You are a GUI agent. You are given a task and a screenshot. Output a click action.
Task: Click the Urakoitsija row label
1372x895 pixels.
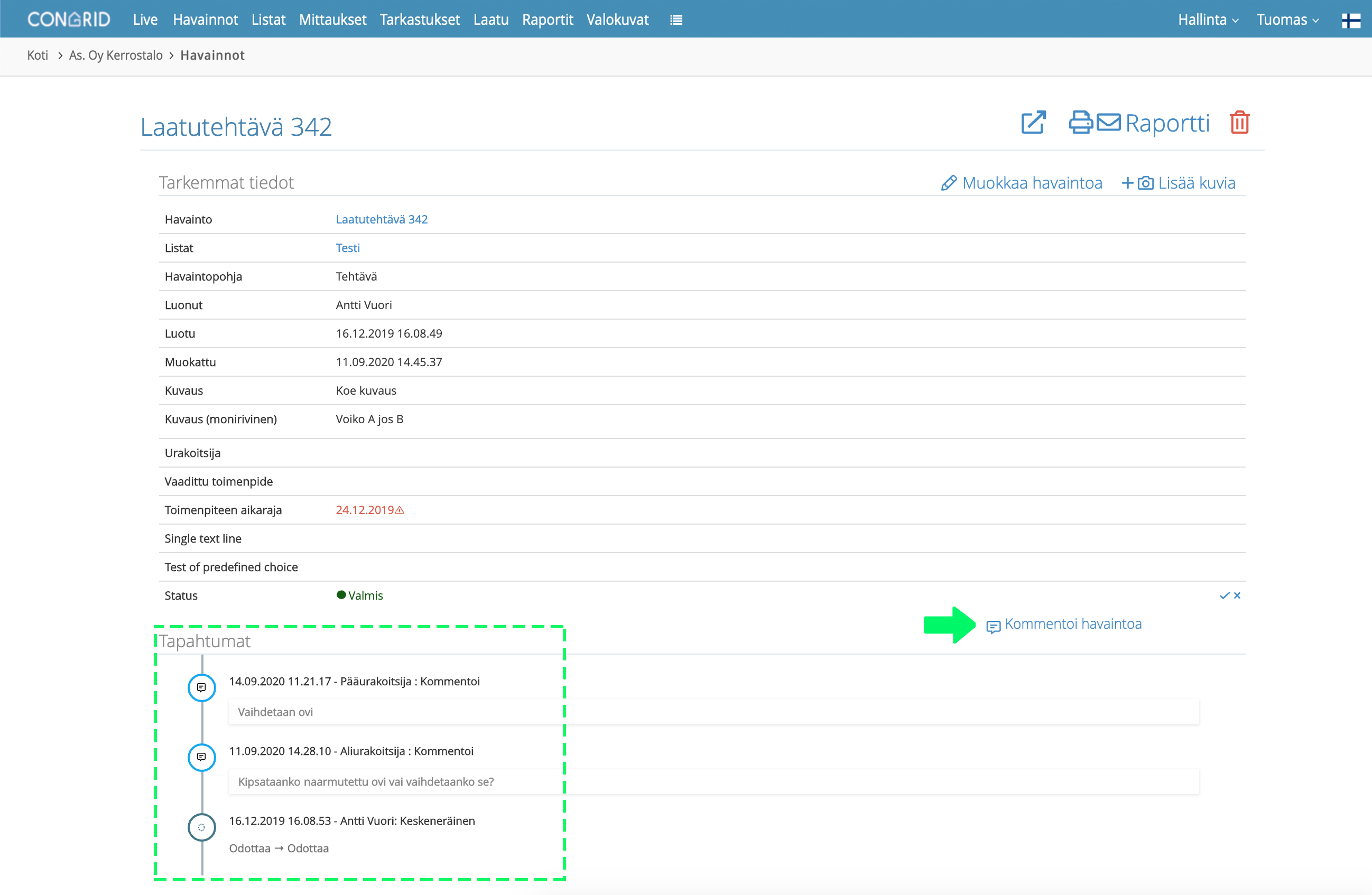(x=192, y=453)
